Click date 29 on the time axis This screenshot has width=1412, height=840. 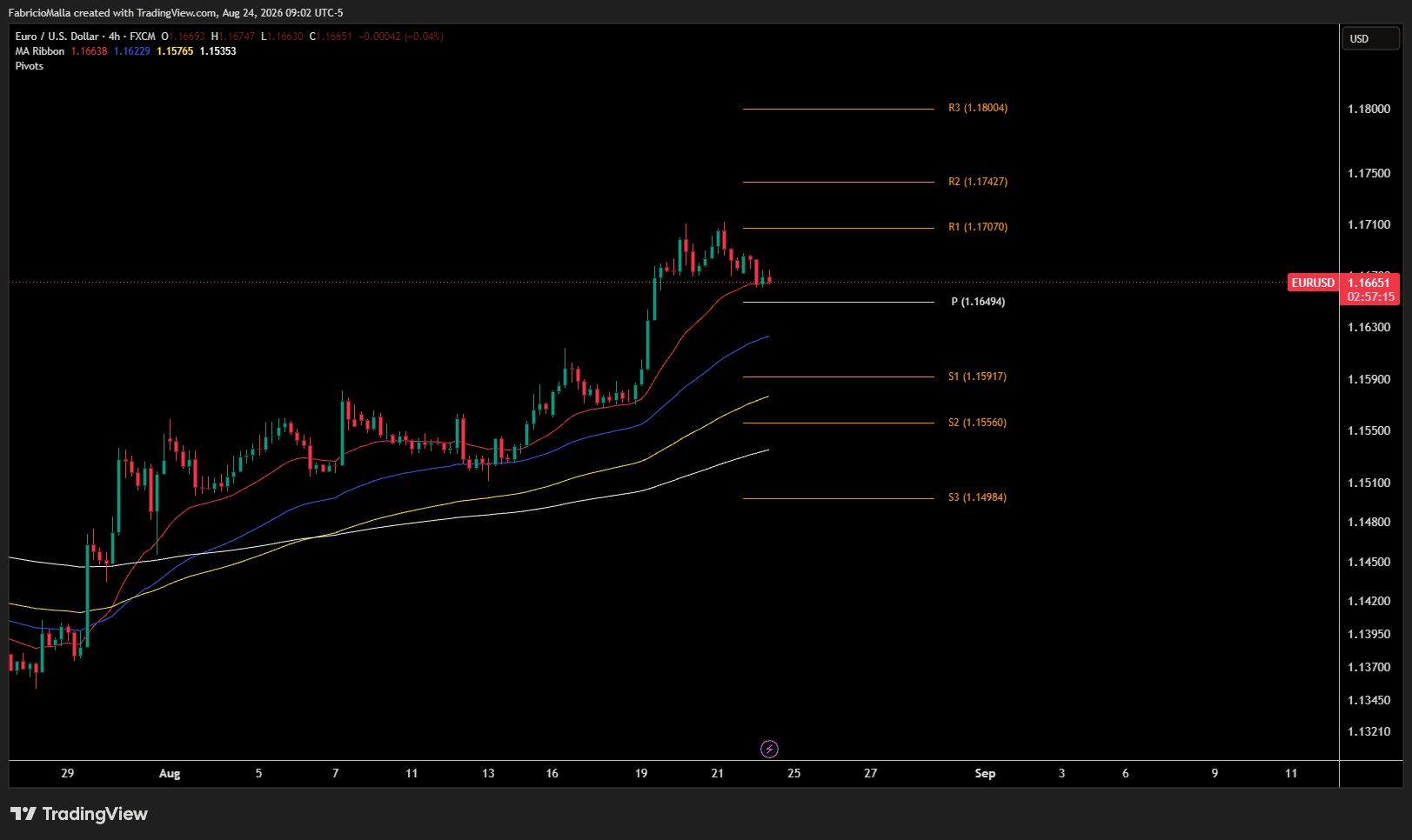pyautogui.click(x=68, y=773)
